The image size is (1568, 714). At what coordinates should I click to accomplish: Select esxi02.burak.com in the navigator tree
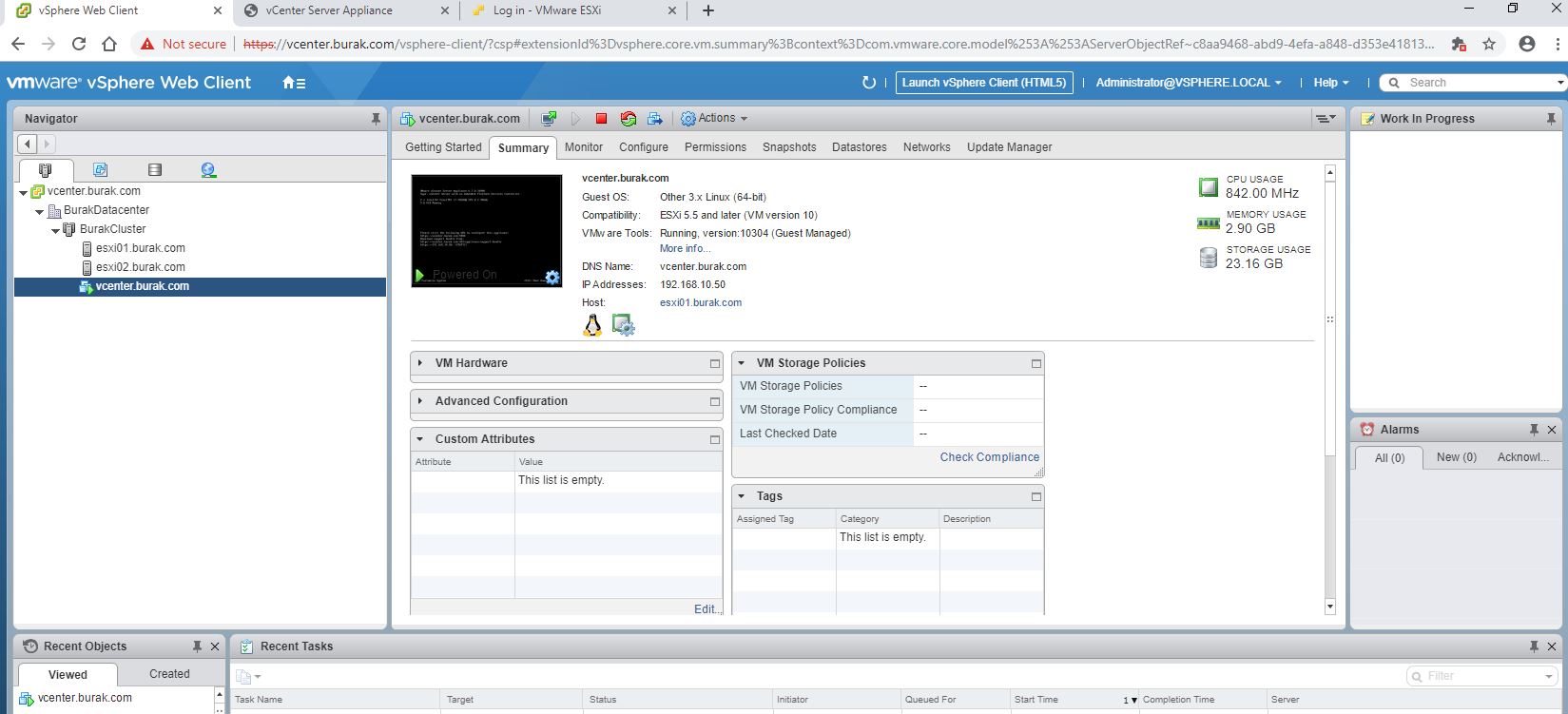pos(141,267)
